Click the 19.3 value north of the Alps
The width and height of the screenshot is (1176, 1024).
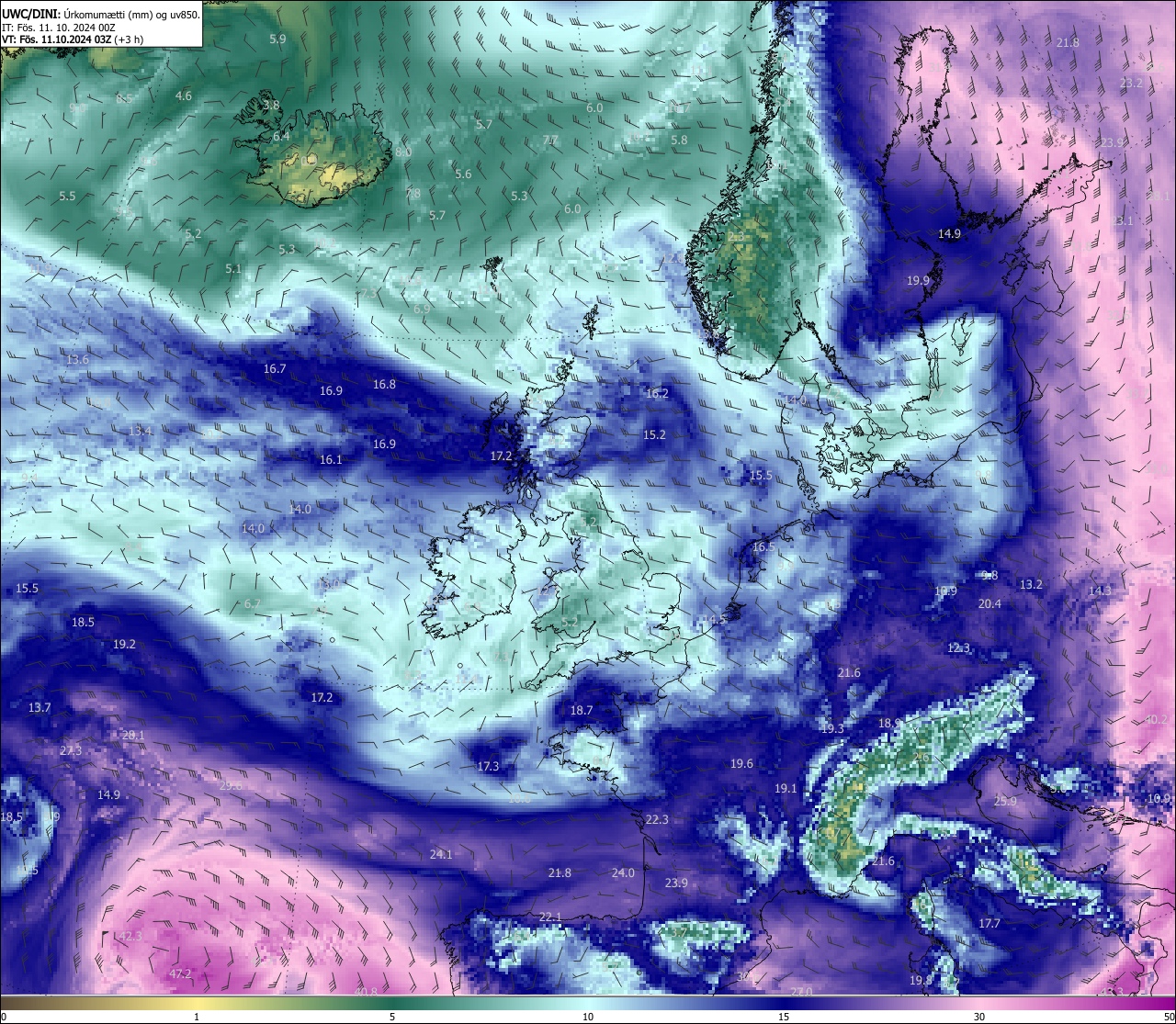pos(832,727)
